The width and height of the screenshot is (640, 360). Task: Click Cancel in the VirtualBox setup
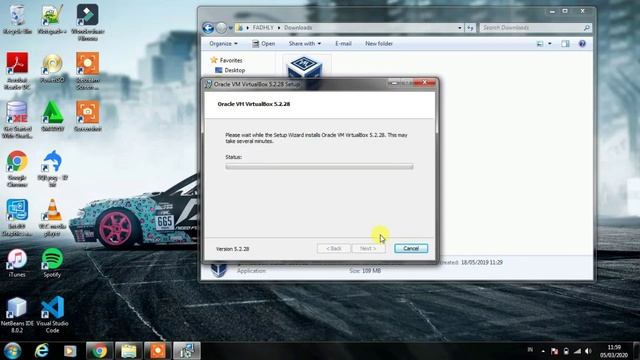pyautogui.click(x=411, y=248)
